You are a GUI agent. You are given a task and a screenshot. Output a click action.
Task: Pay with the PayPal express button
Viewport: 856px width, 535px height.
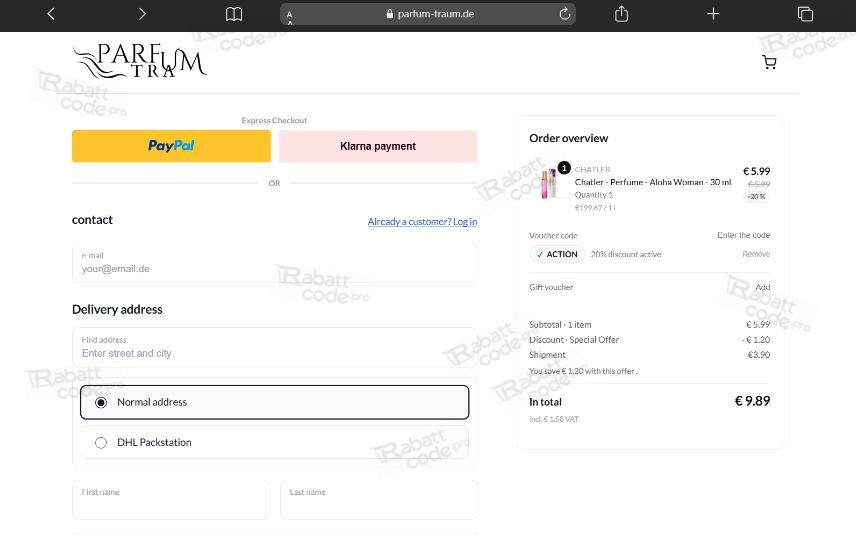pyautogui.click(x=171, y=146)
